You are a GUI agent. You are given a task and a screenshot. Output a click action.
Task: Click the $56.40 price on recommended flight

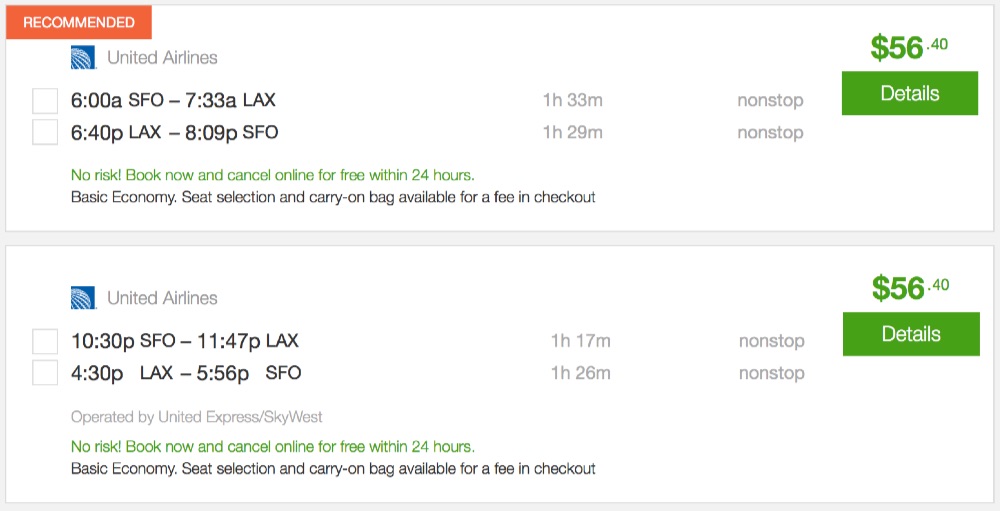click(908, 47)
